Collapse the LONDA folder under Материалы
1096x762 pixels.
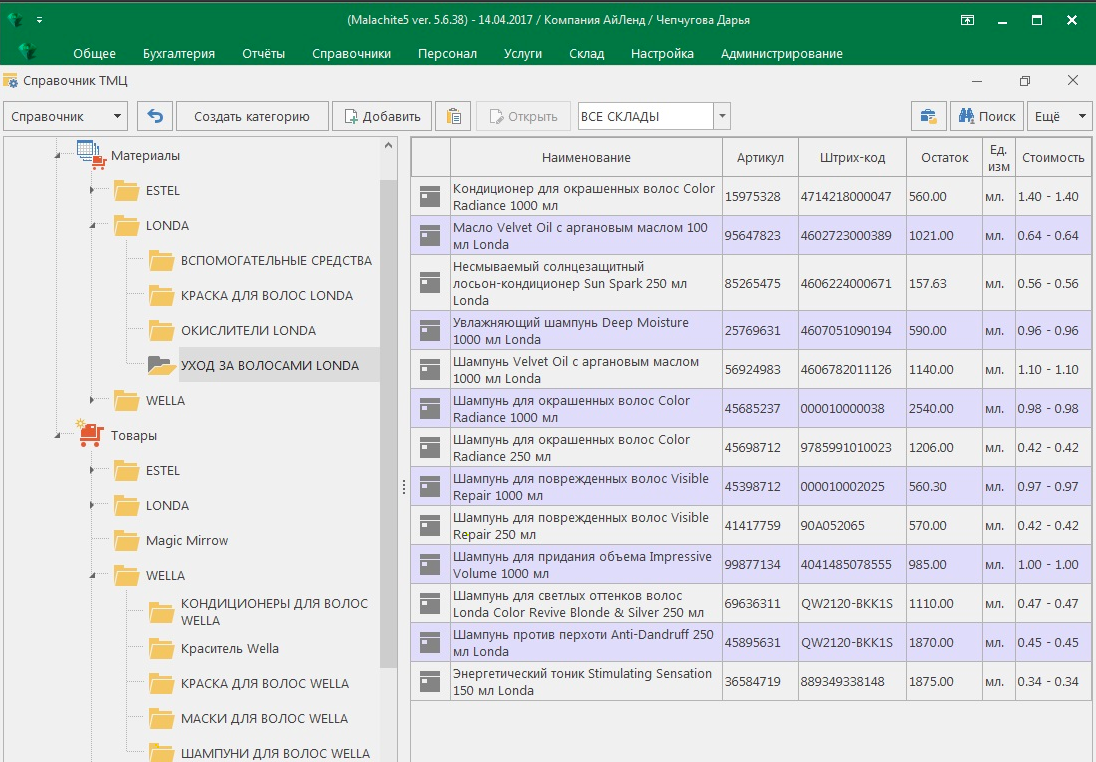pos(92,226)
